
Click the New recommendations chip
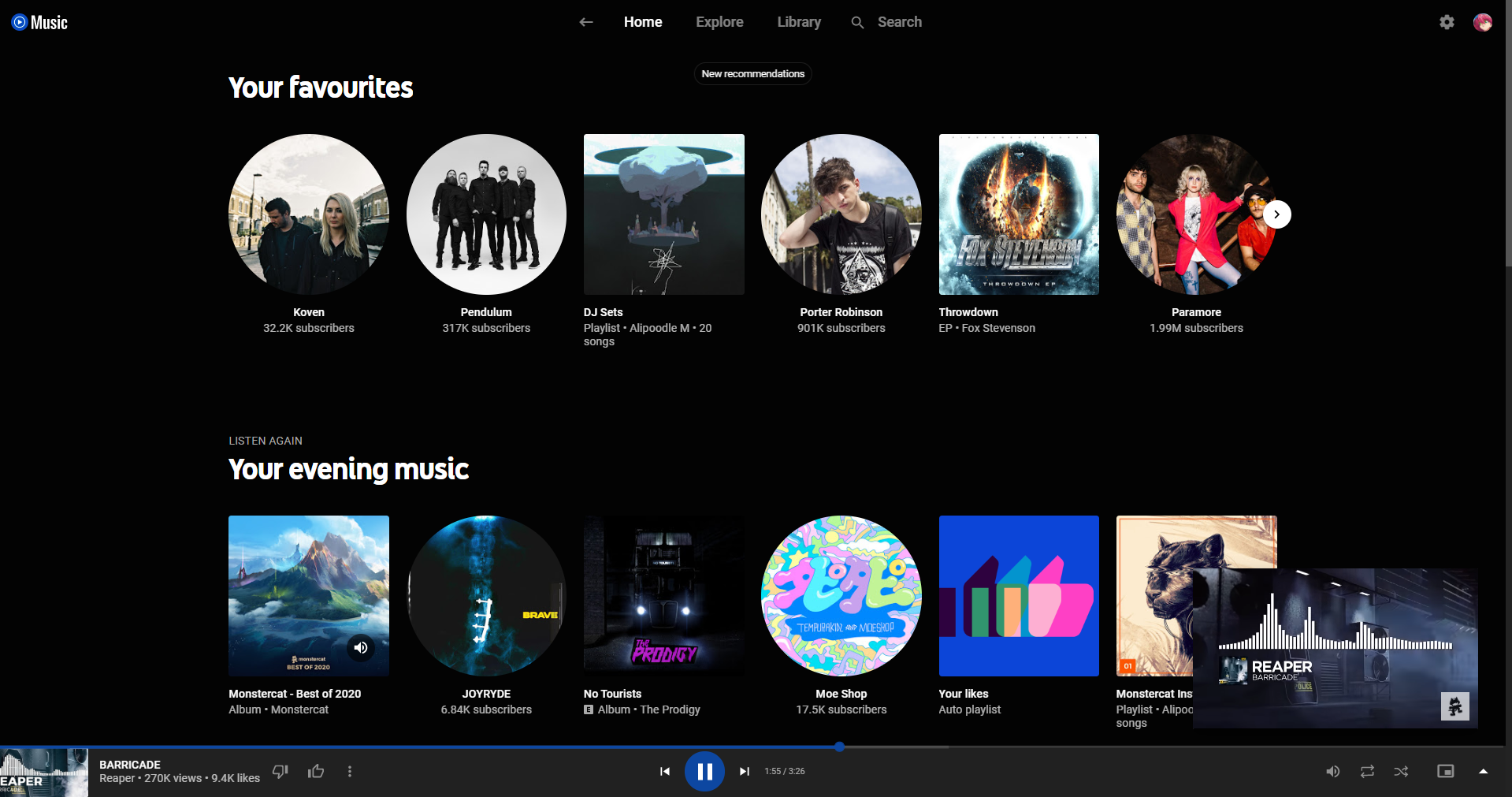(752, 73)
